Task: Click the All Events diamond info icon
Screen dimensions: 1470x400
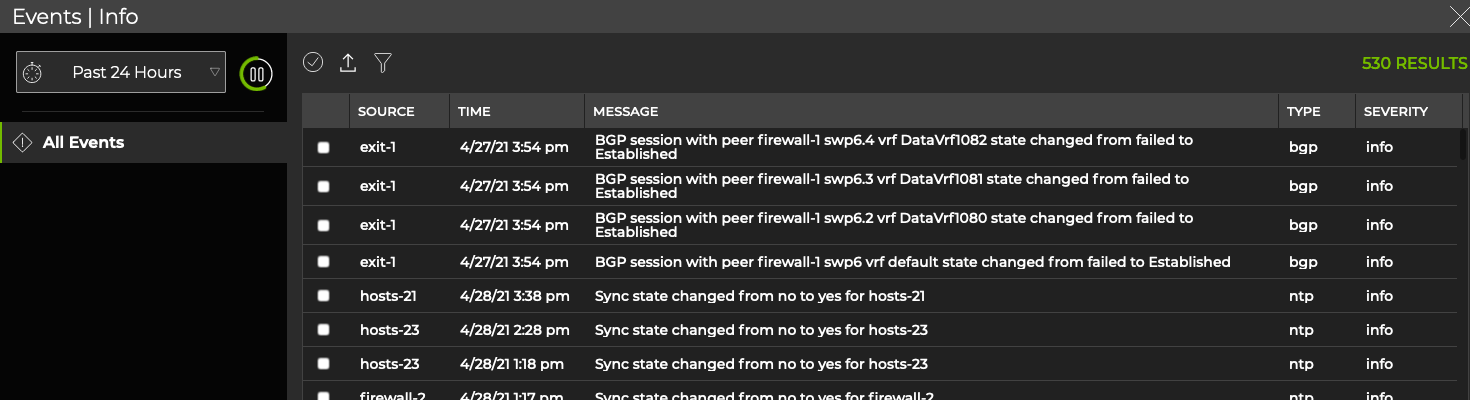Action: pyautogui.click(x=22, y=143)
